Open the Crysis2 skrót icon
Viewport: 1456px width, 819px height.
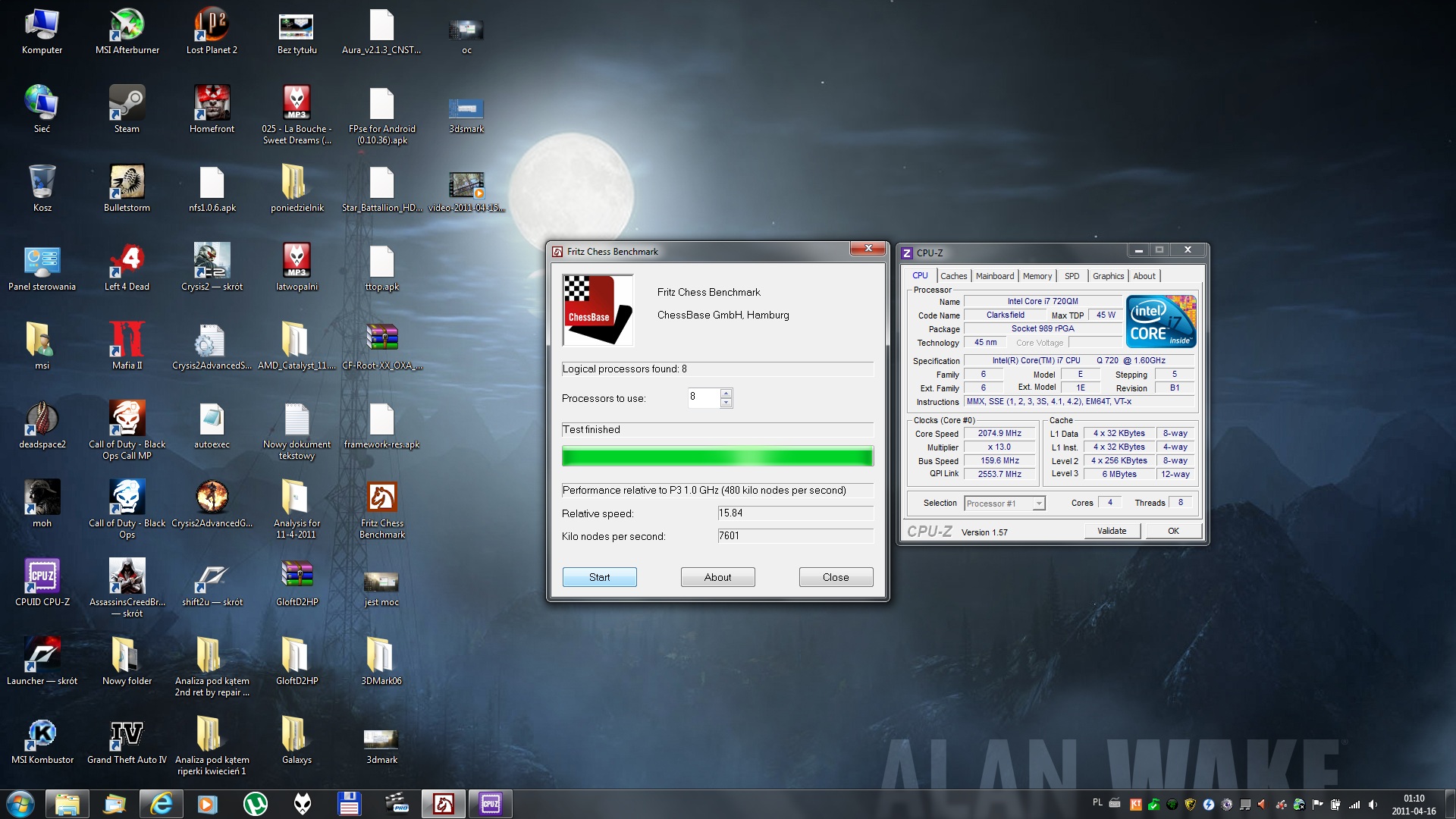coord(212,268)
